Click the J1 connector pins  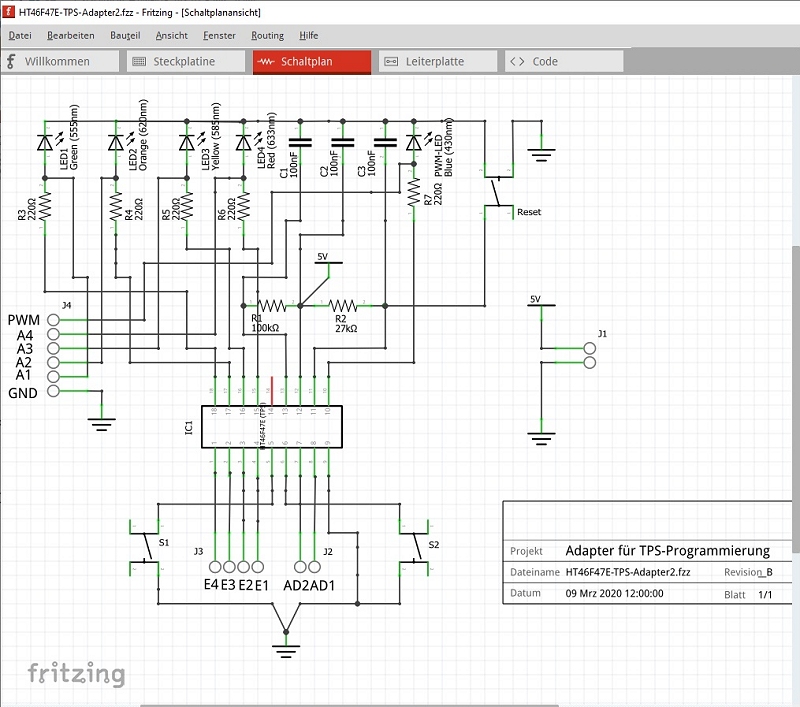589,355
